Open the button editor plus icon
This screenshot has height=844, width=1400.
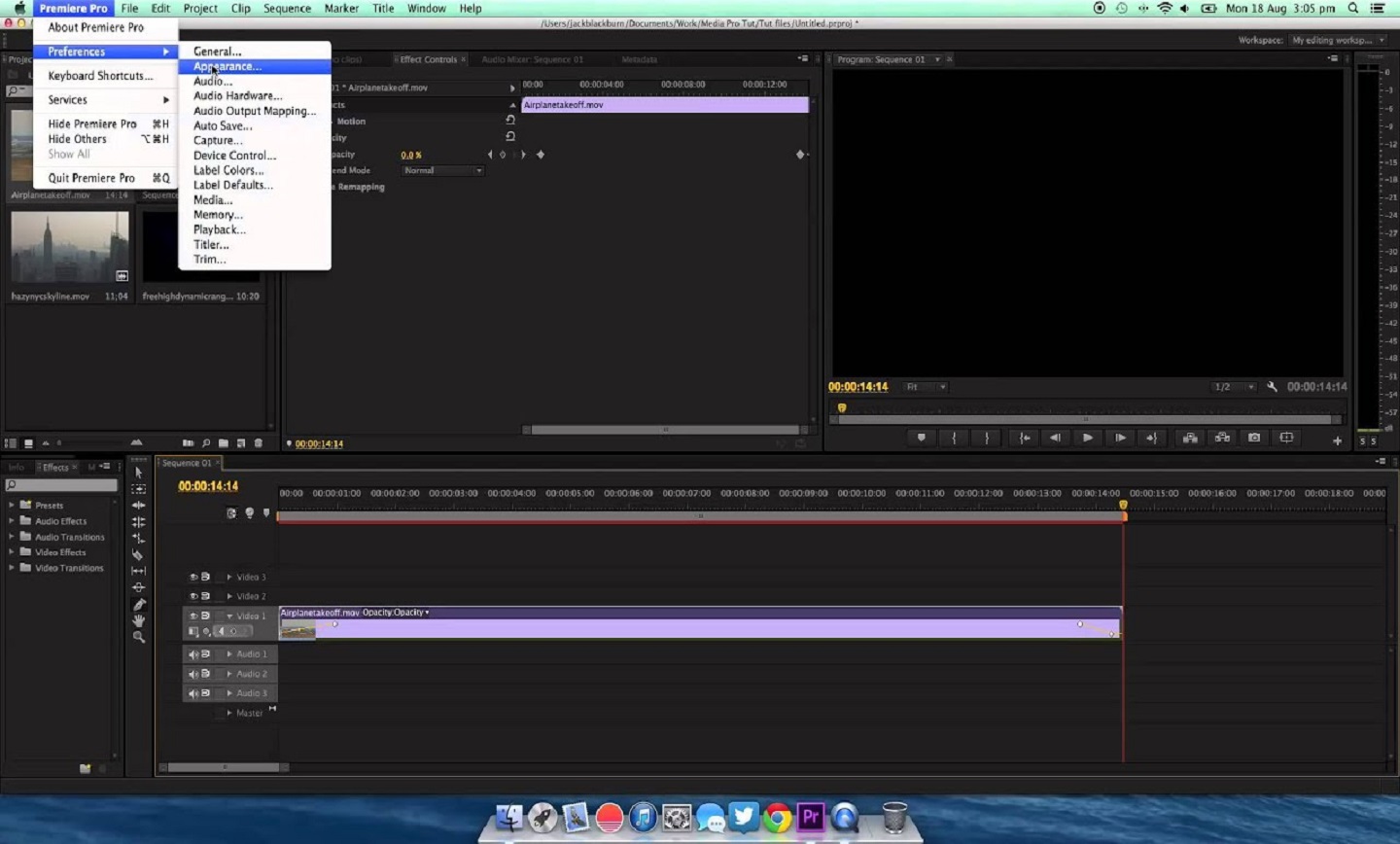click(x=1337, y=440)
